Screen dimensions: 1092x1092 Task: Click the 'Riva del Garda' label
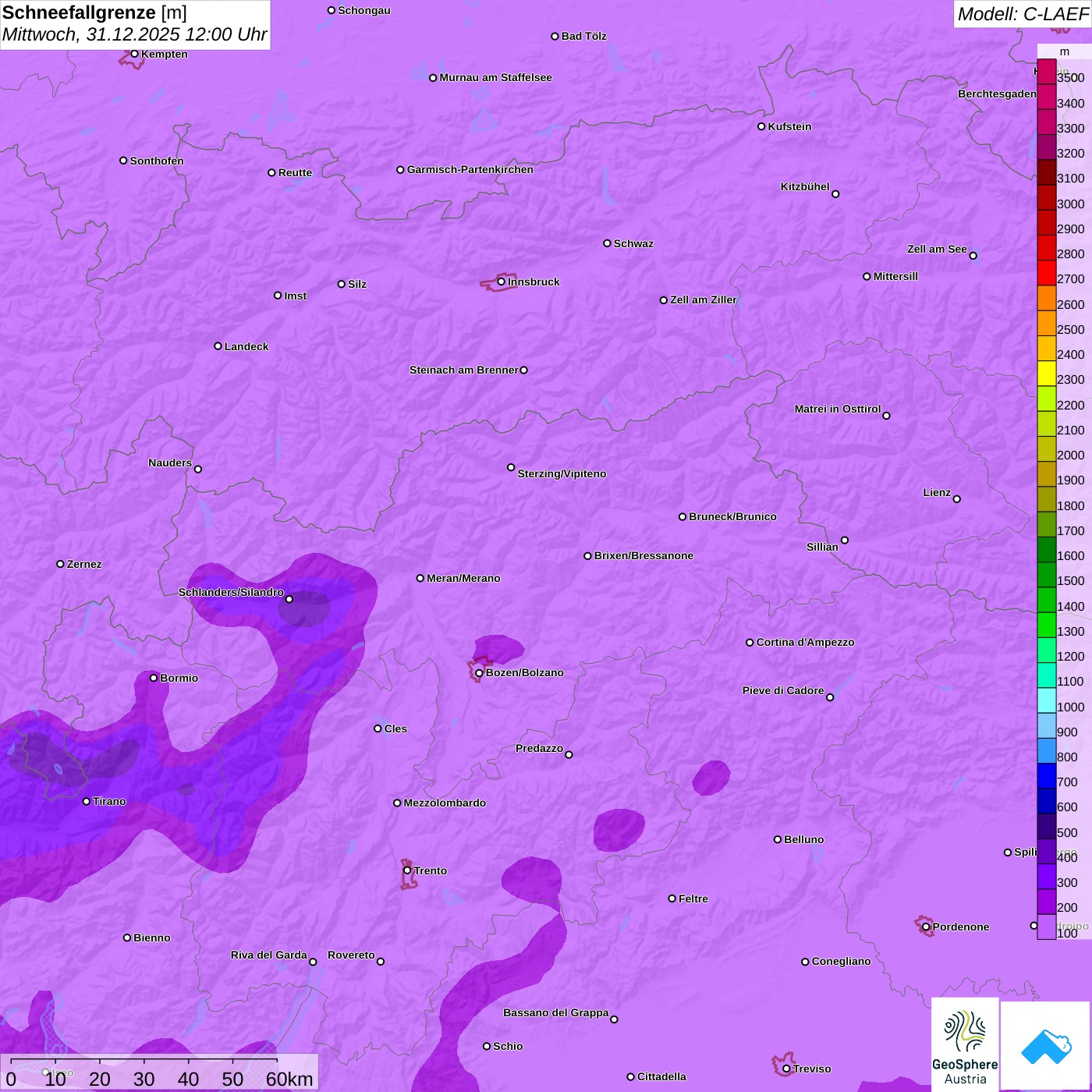269,955
